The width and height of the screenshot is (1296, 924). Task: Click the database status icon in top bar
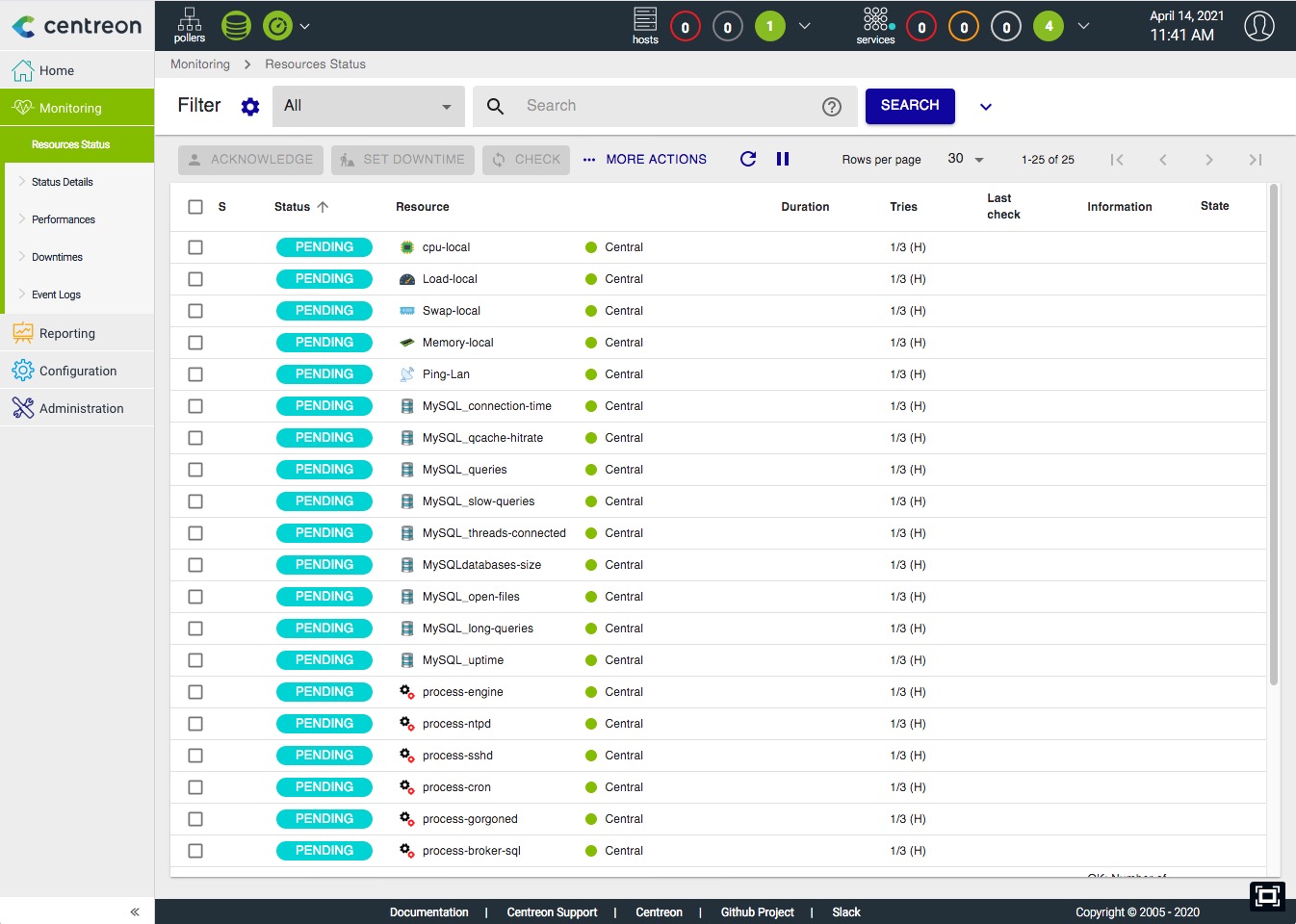pyautogui.click(x=236, y=26)
